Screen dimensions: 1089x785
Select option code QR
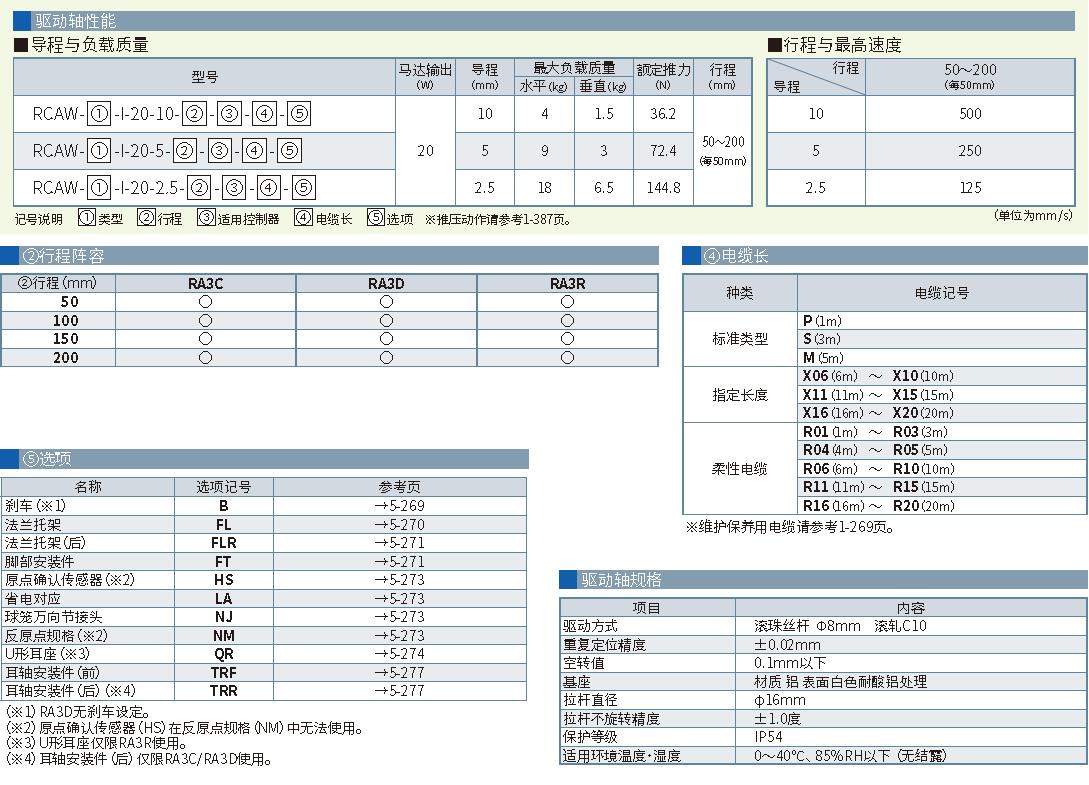224,654
